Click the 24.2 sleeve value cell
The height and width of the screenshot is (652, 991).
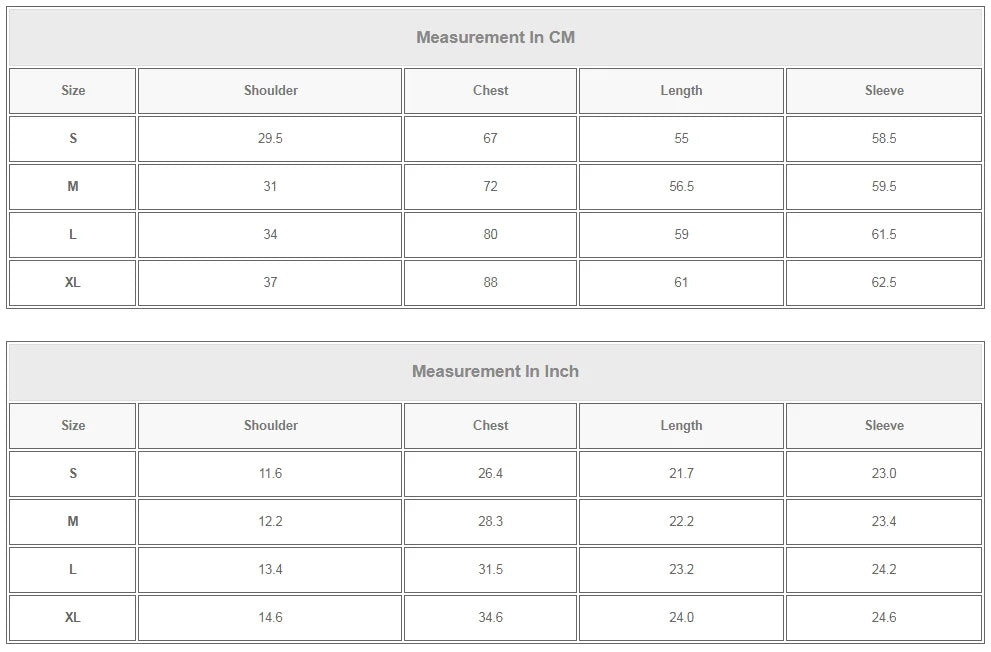click(x=884, y=570)
